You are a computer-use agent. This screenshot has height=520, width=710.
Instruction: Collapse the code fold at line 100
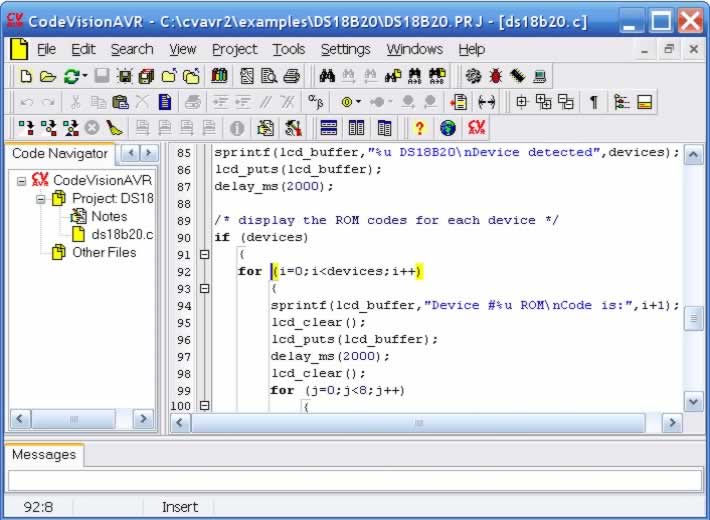tap(204, 405)
